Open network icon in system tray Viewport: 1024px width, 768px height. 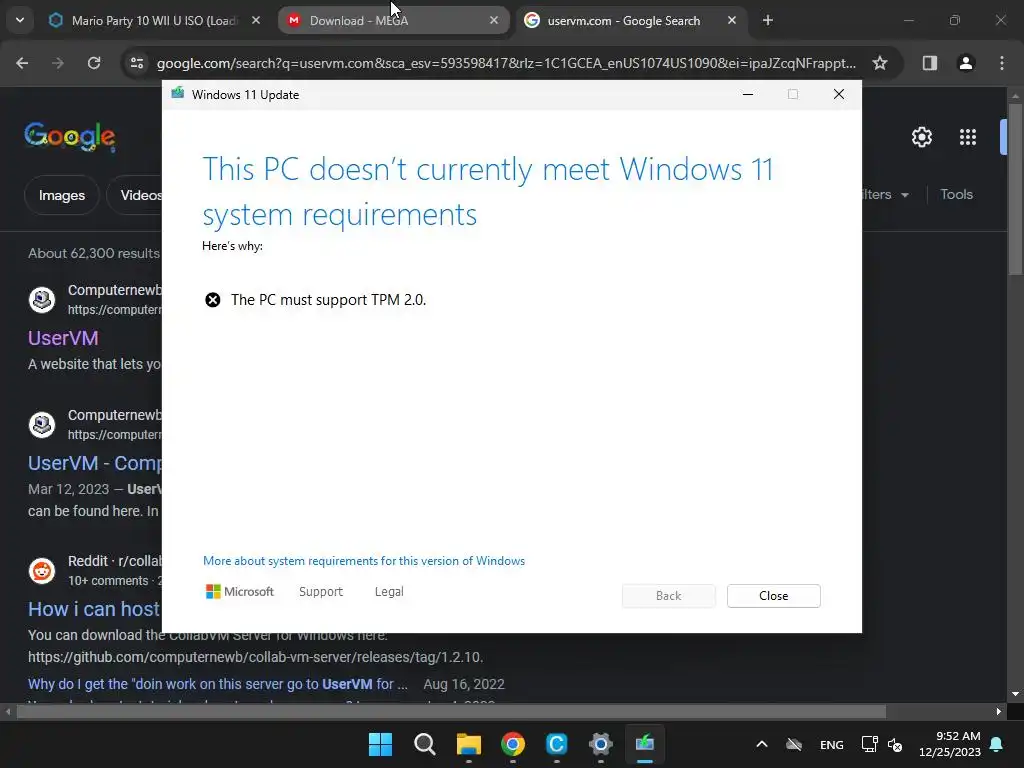(869, 744)
